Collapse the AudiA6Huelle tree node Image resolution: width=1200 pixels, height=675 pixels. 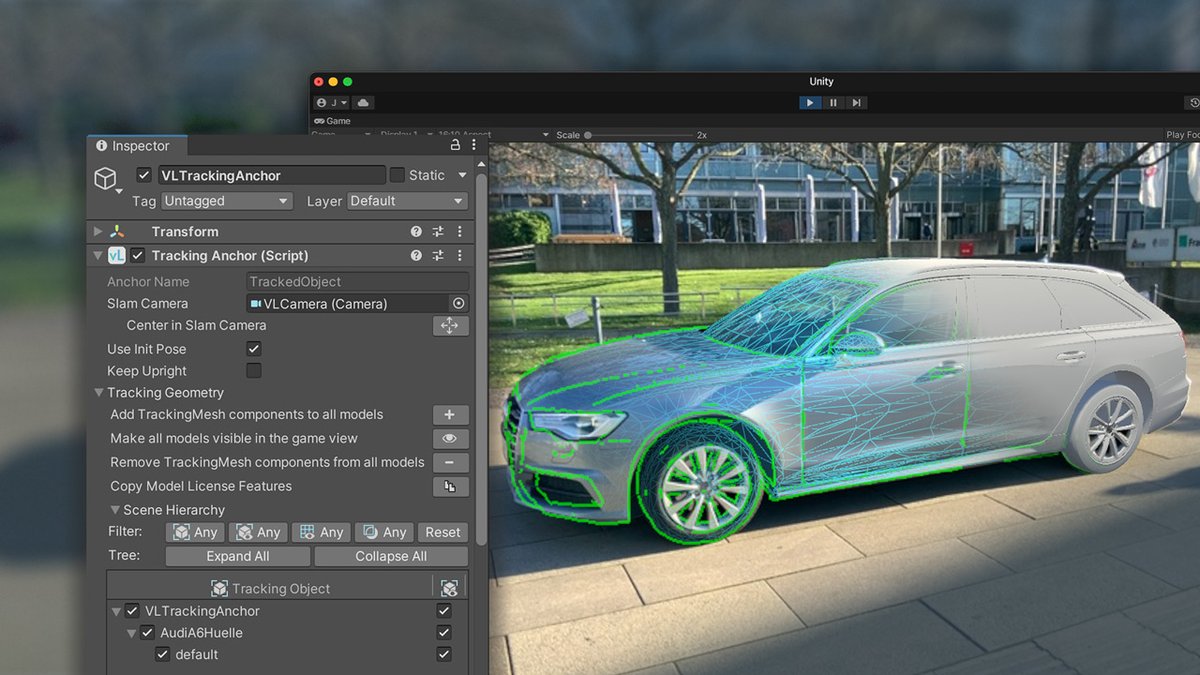(131, 633)
